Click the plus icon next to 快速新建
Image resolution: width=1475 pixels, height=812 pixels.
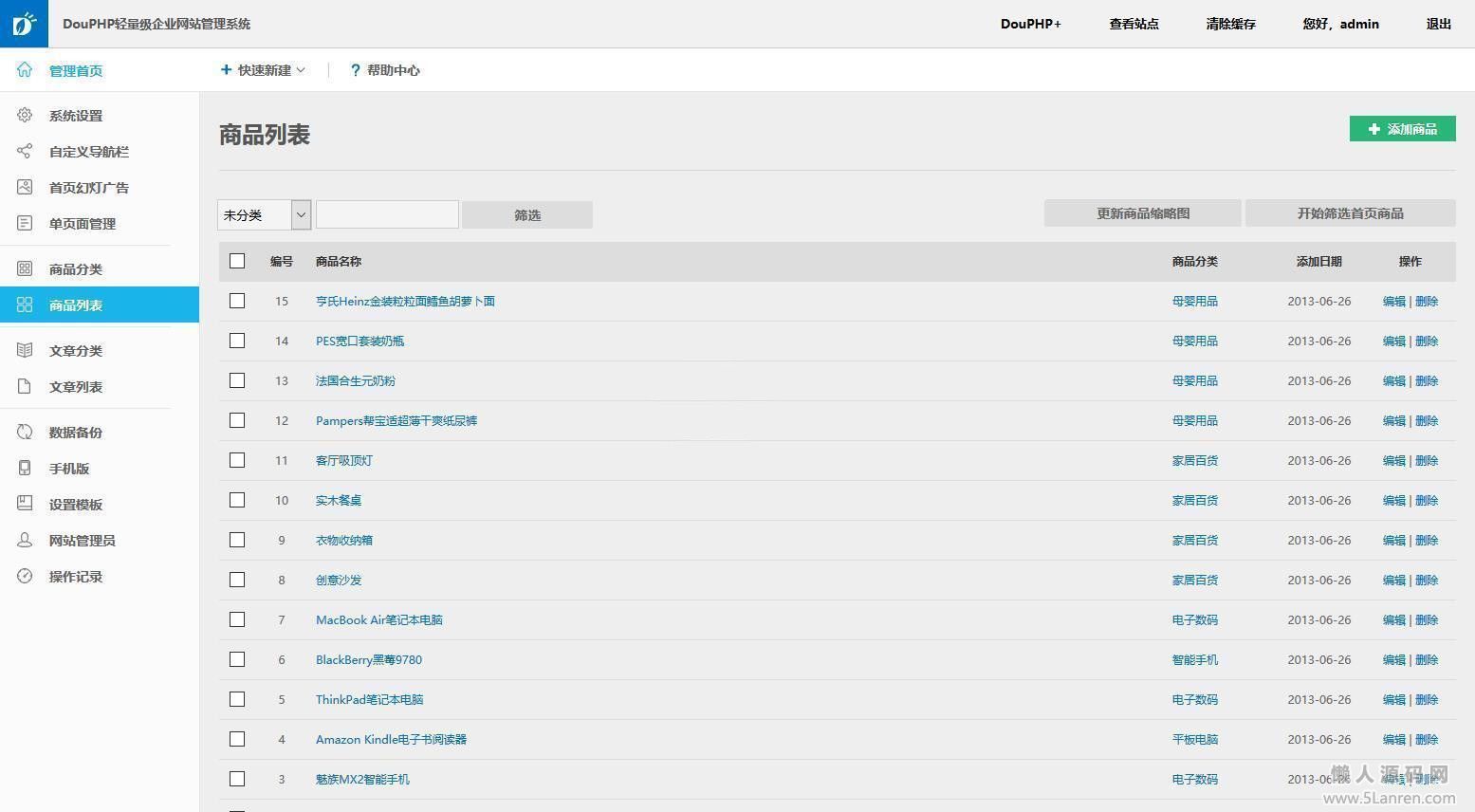pos(226,70)
